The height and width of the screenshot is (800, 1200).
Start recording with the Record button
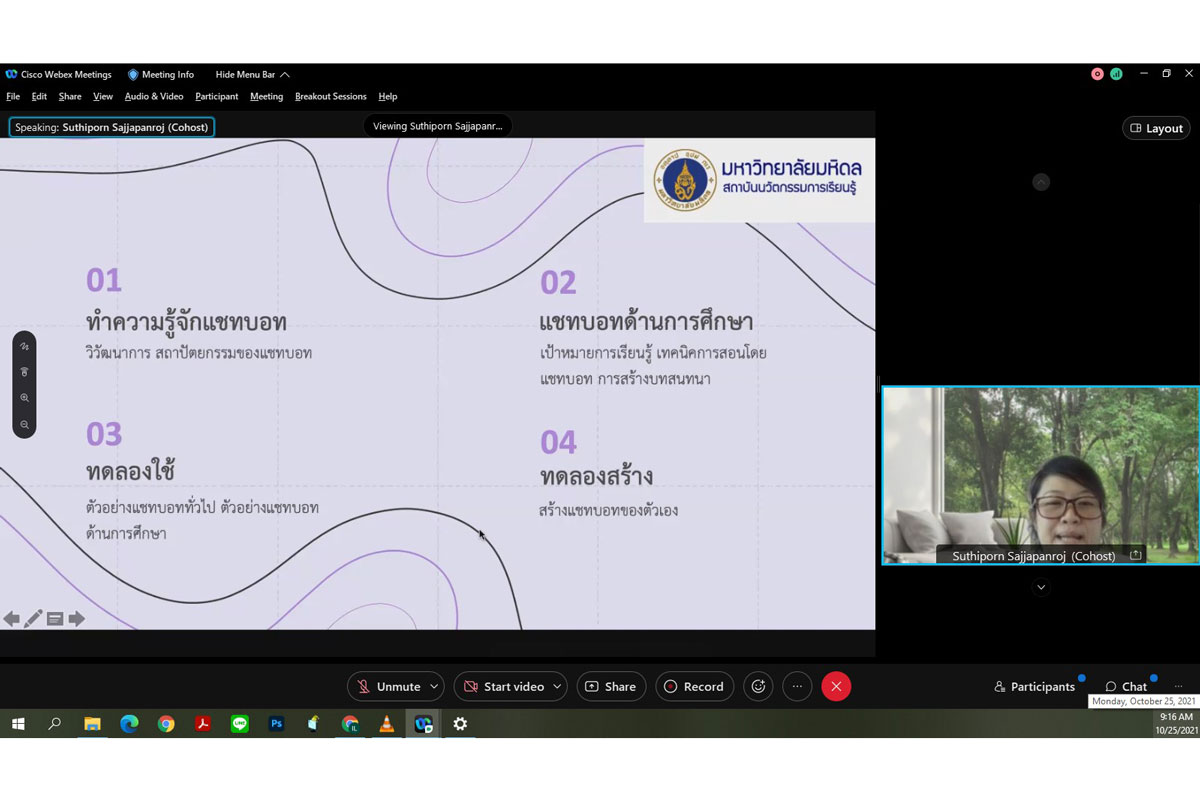[x=694, y=686]
